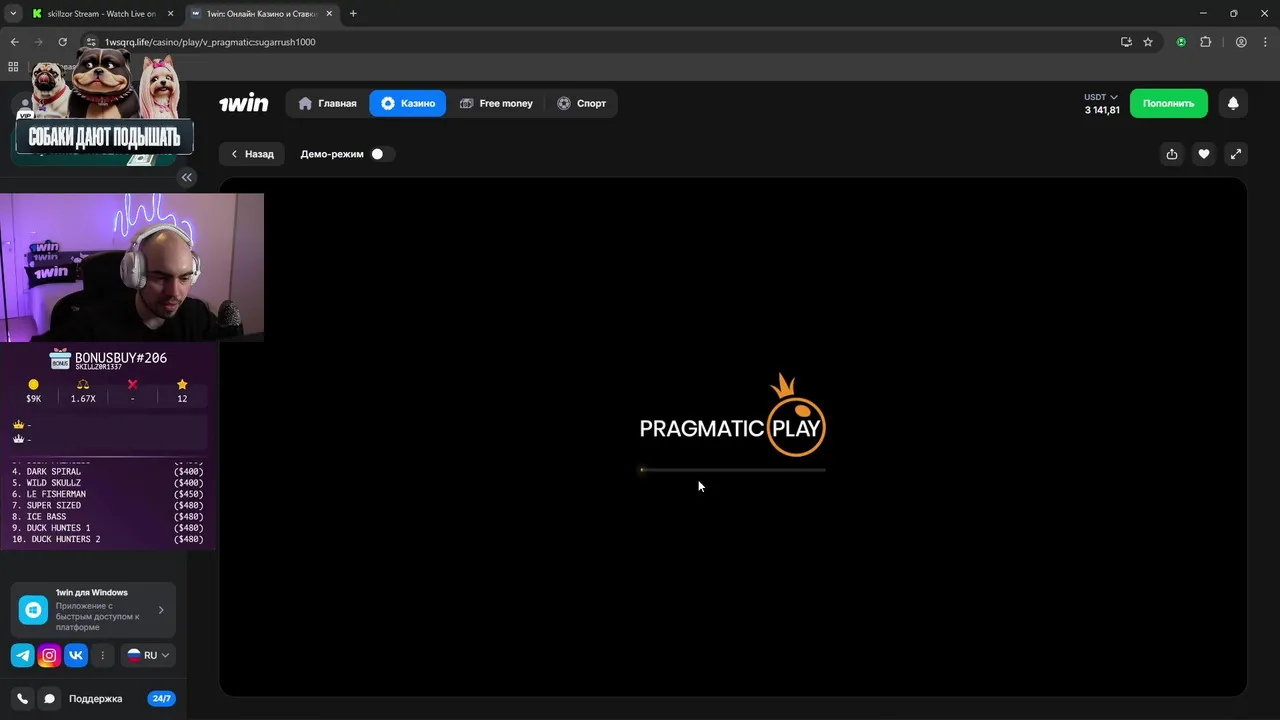The width and height of the screenshot is (1280, 720).
Task: Select the Казино menu item
Action: tap(408, 103)
